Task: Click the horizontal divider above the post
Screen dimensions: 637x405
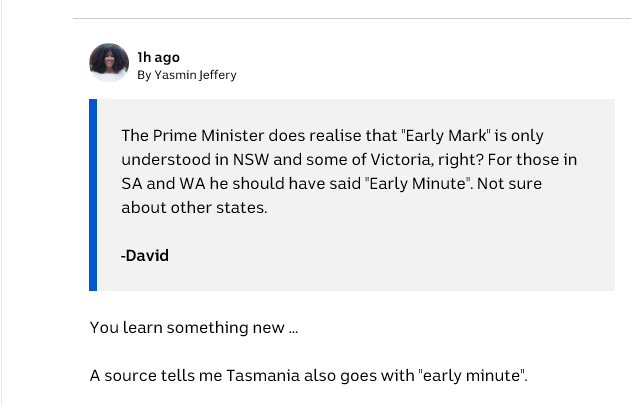Action: tap(350, 18)
